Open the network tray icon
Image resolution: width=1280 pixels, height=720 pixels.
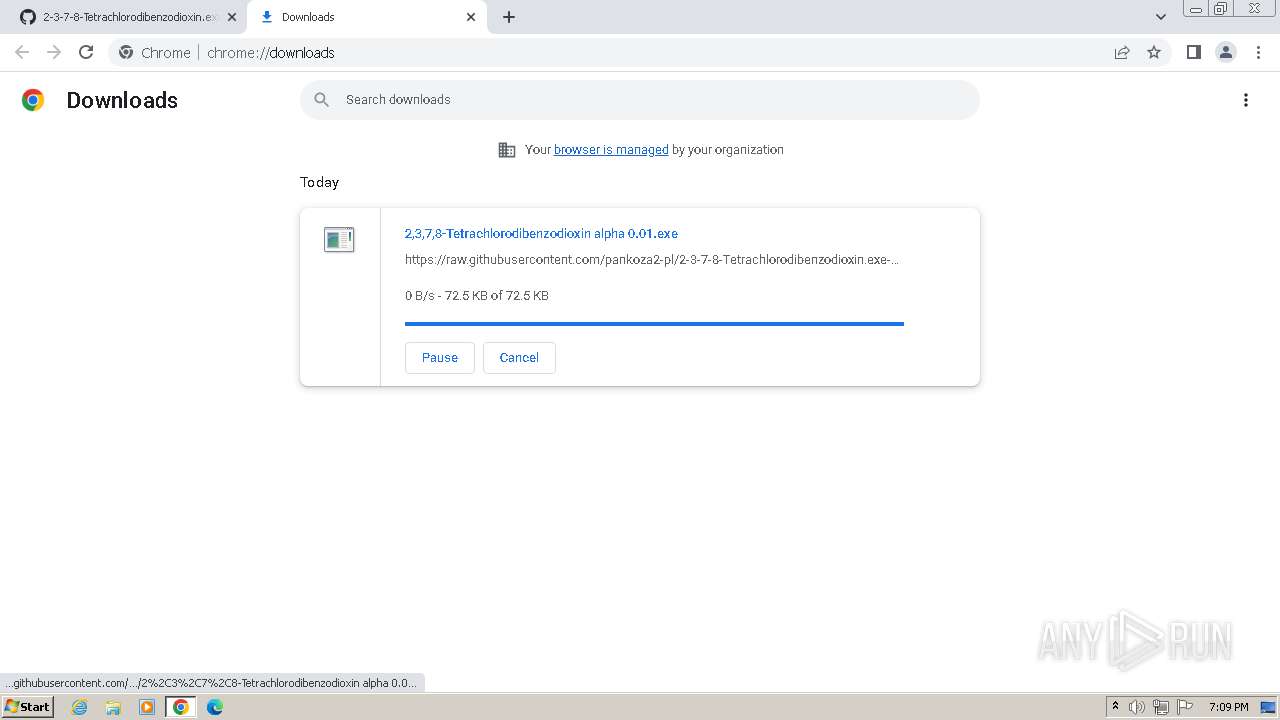(1161, 707)
